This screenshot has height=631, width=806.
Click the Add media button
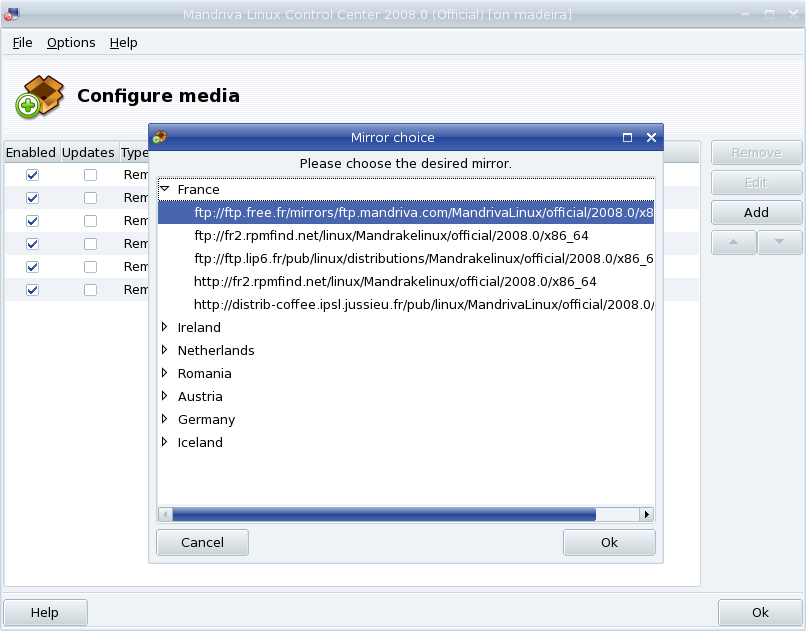[757, 212]
